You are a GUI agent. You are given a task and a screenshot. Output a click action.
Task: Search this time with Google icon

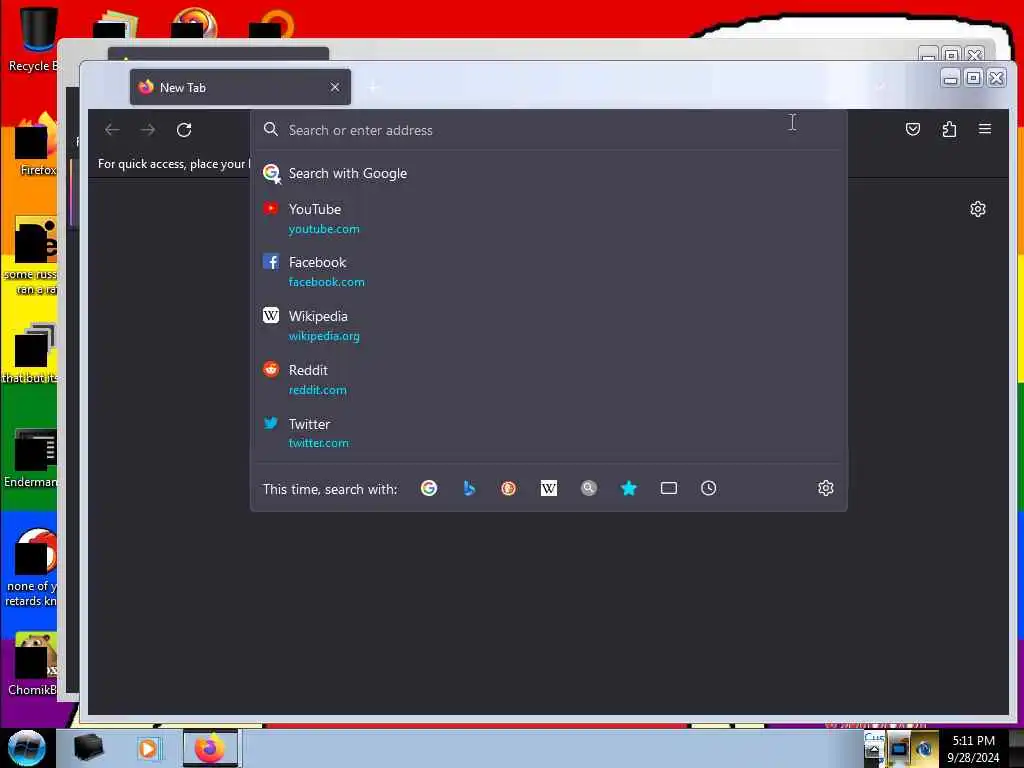[429, 488]
